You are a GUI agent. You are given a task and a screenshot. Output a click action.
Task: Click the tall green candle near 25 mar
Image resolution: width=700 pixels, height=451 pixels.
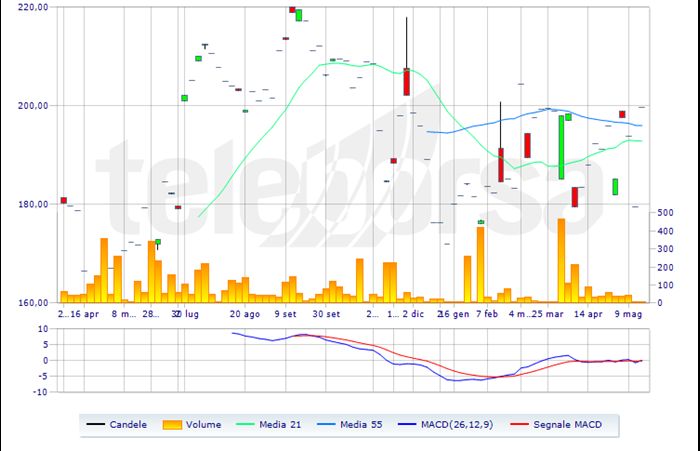tap(561, 147)
